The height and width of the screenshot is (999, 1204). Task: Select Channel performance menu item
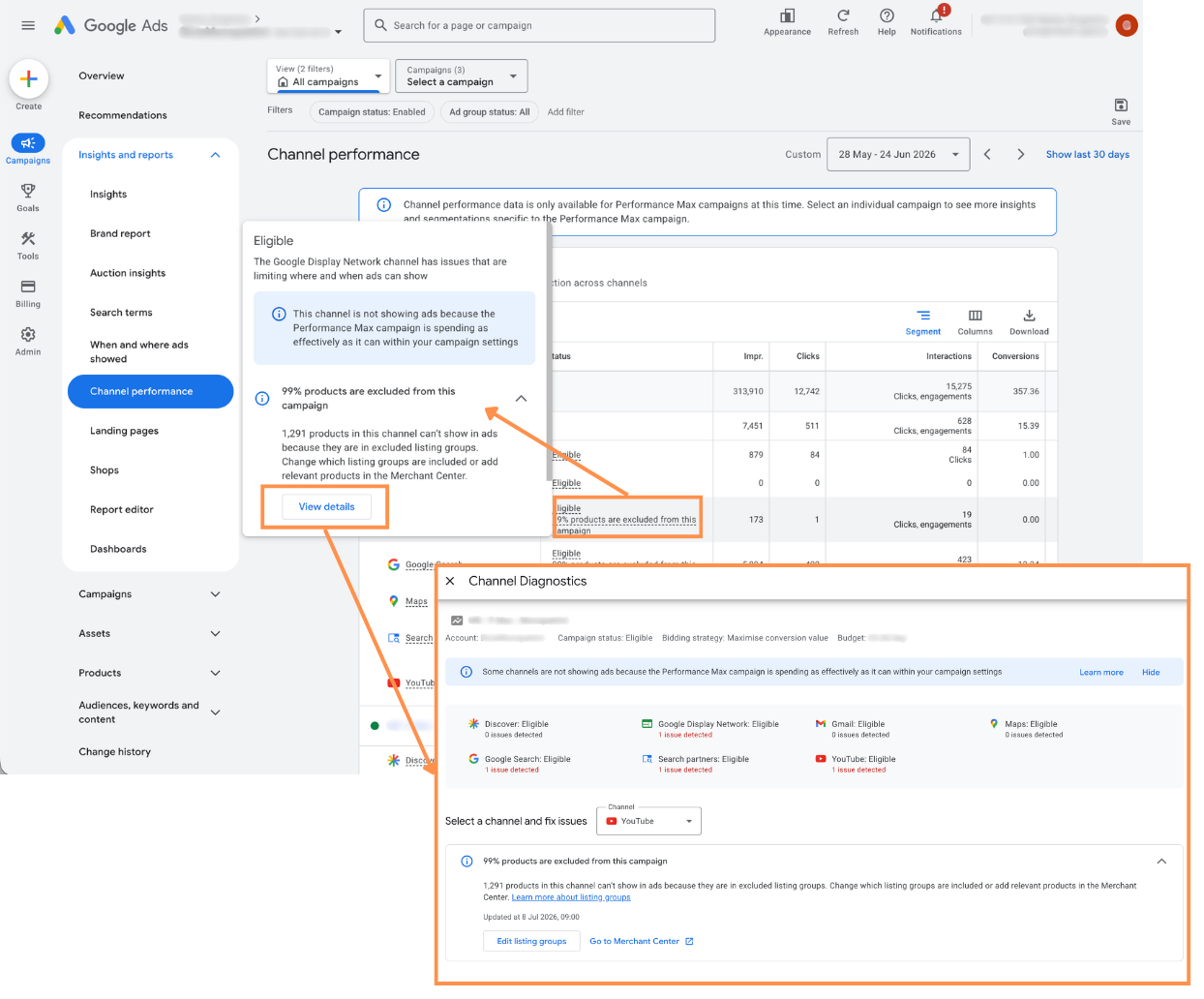(x=150, y=391)
